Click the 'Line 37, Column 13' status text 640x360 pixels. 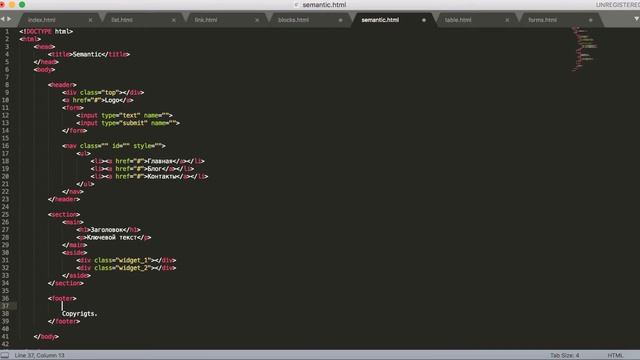(39, 356)
